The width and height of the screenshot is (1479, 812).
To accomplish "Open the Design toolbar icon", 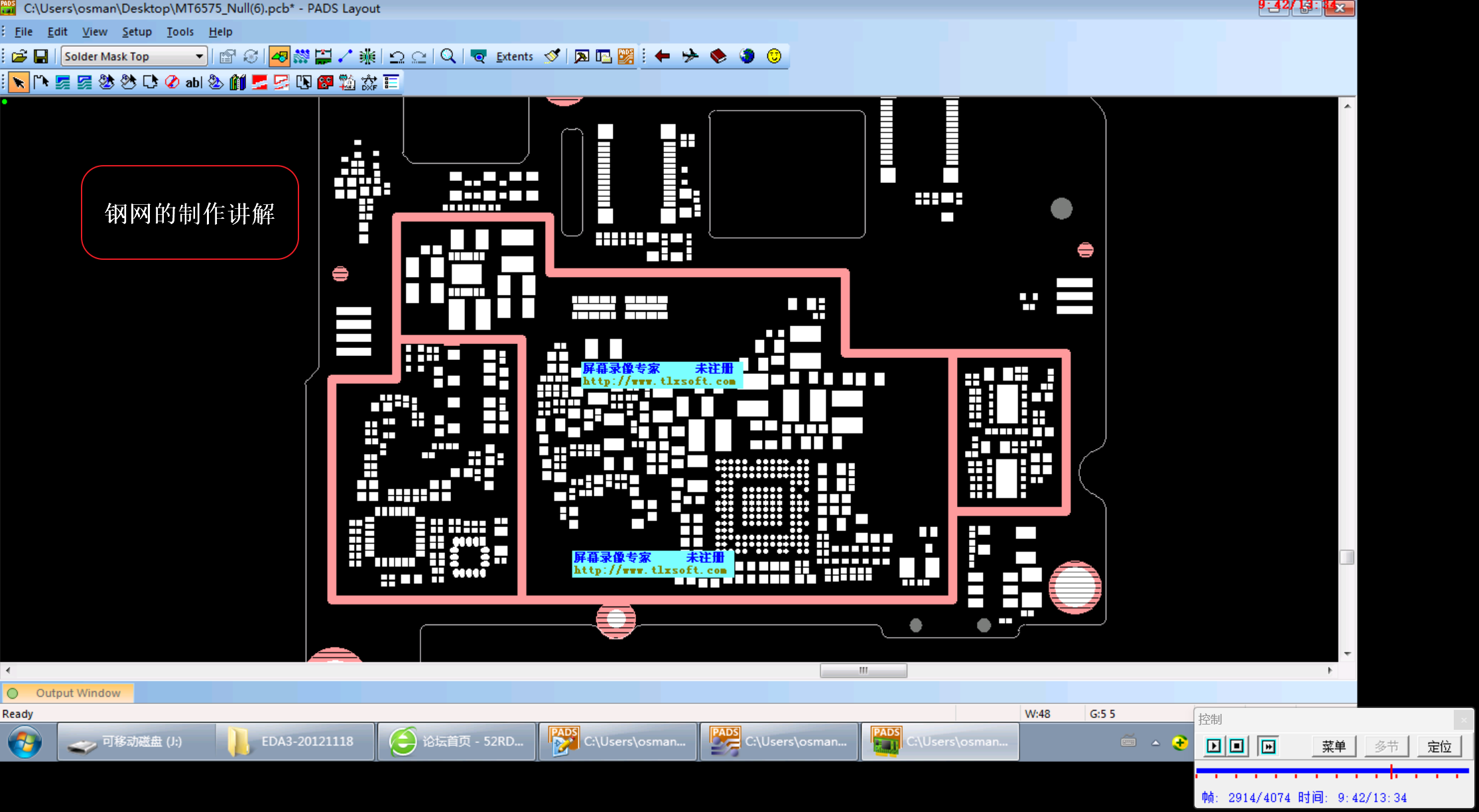I will [x=302, y=56].
